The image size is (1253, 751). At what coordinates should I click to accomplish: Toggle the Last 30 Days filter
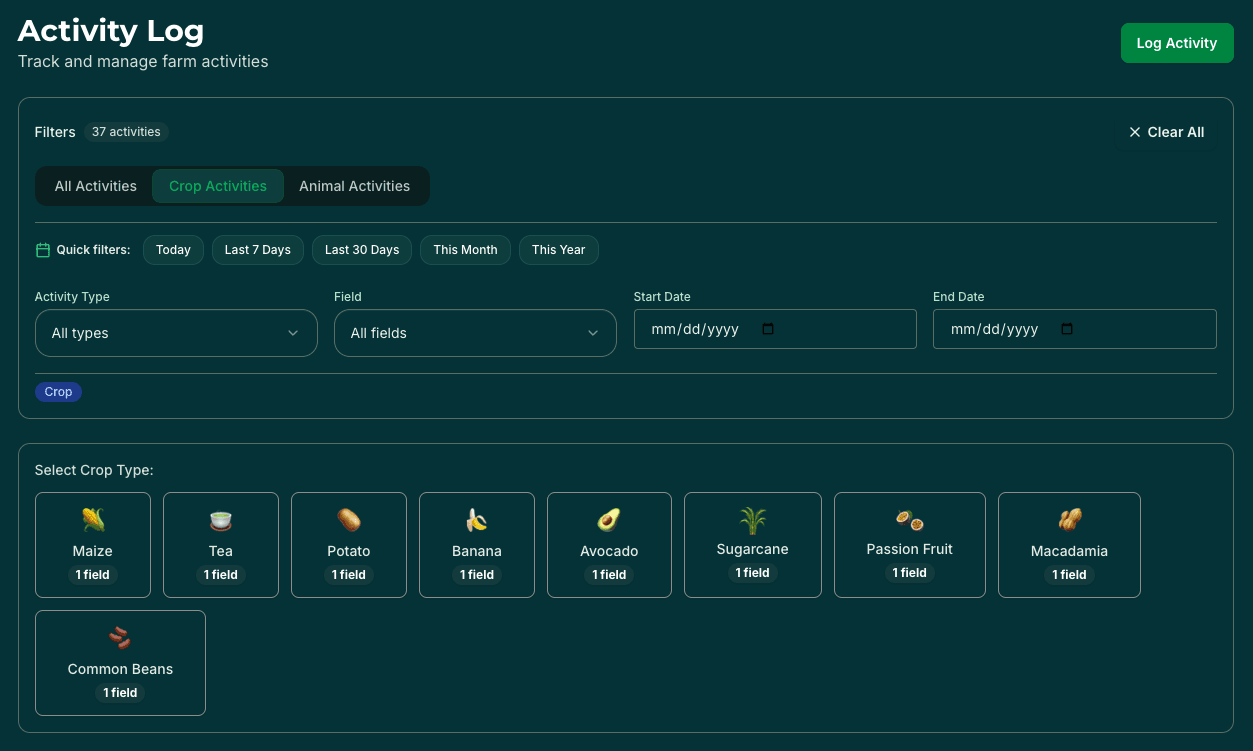click(361, 249)
